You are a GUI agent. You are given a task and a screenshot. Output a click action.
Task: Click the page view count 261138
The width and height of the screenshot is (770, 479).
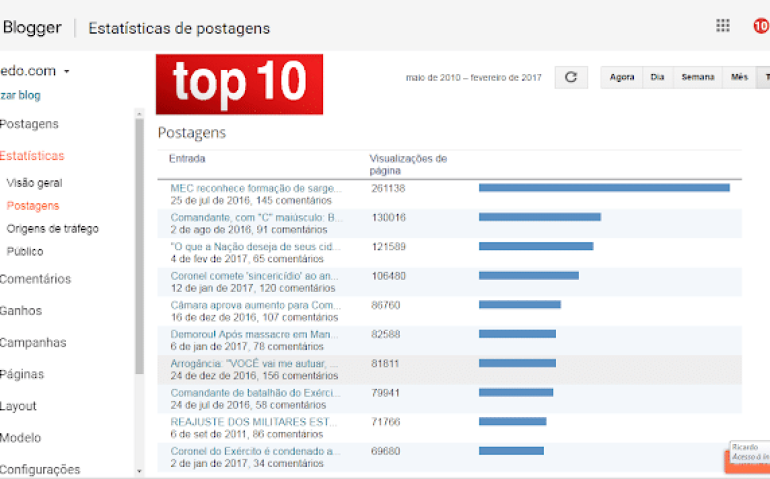388,188
